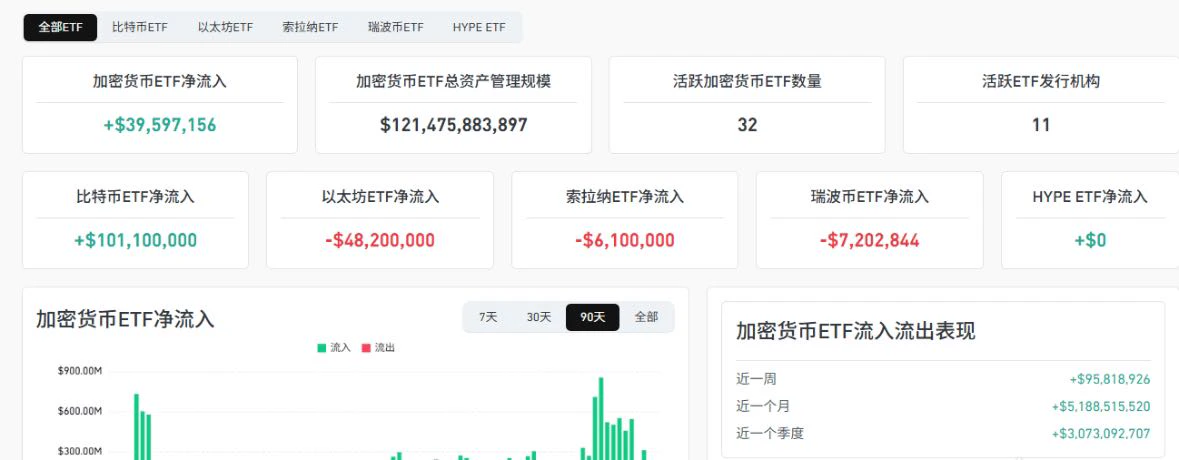Click the 瑞波币ETF净流入 card title
The image size is (1179, 460).
coord(869,197)
